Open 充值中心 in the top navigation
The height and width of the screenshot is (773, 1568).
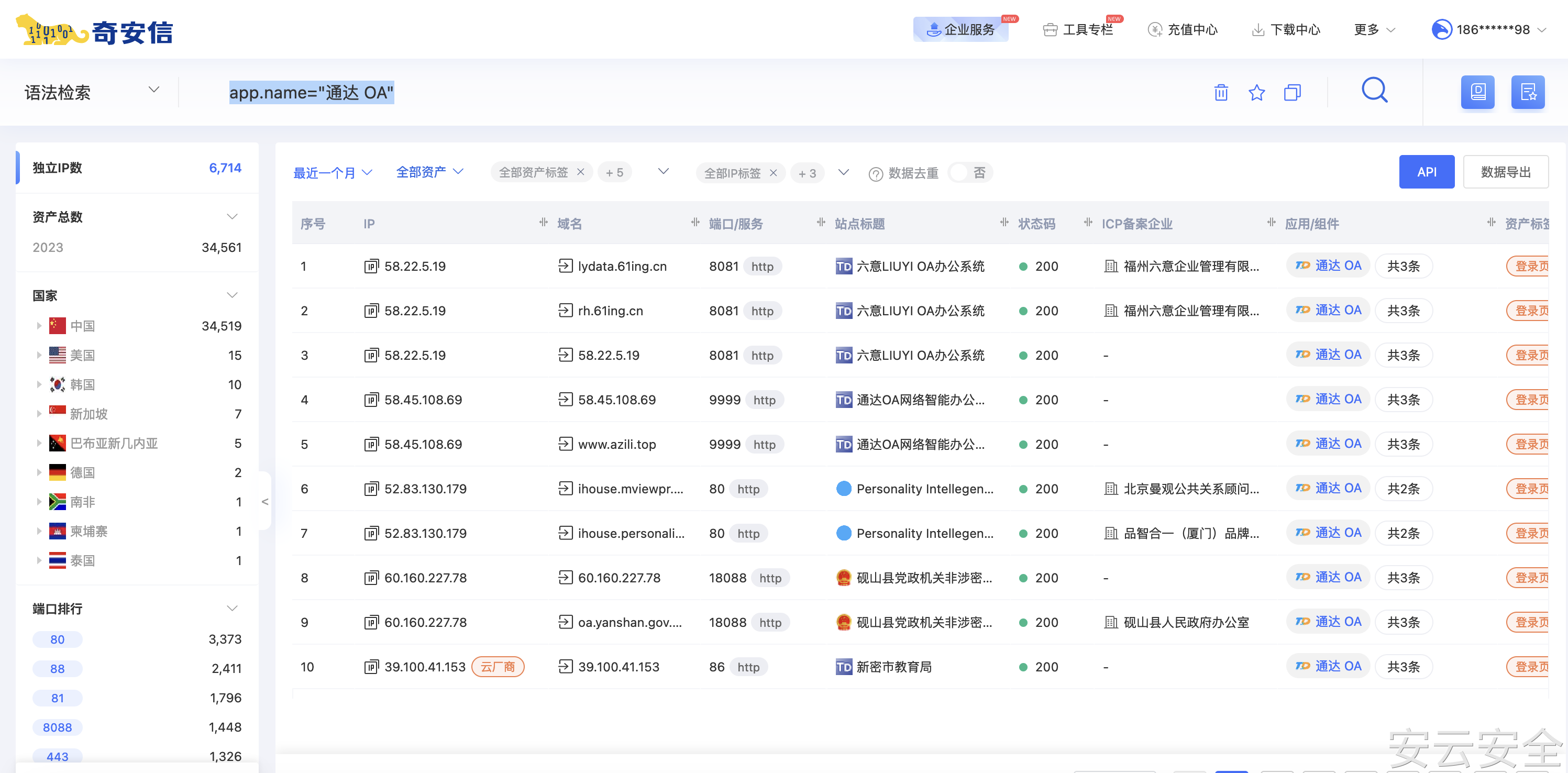click(x=1182, y=29)
